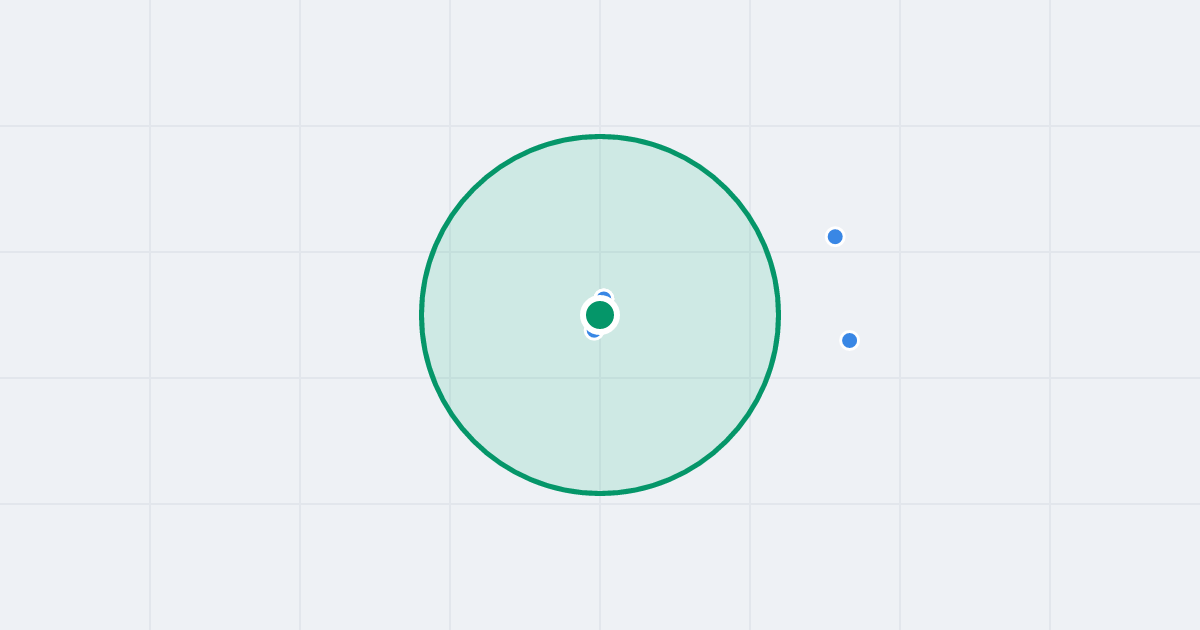Click circle outline where upper gridline crosses its right side
This screenshot has height=630, width=1200.
tap(767, 252)
